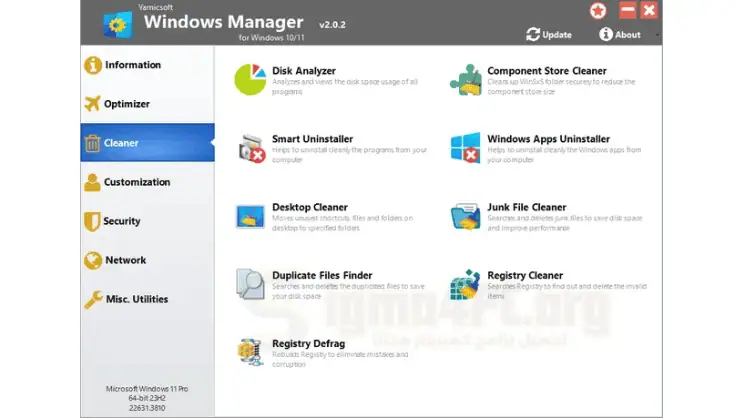Screen dimensions: 743x418
Task: Click the Misc. Utilities wrench icon
Action: click(93, 300)
